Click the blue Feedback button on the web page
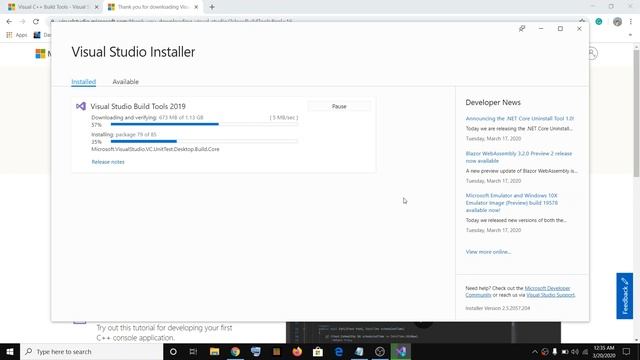Screen dimensions: 640x360 tap(624, 296)
